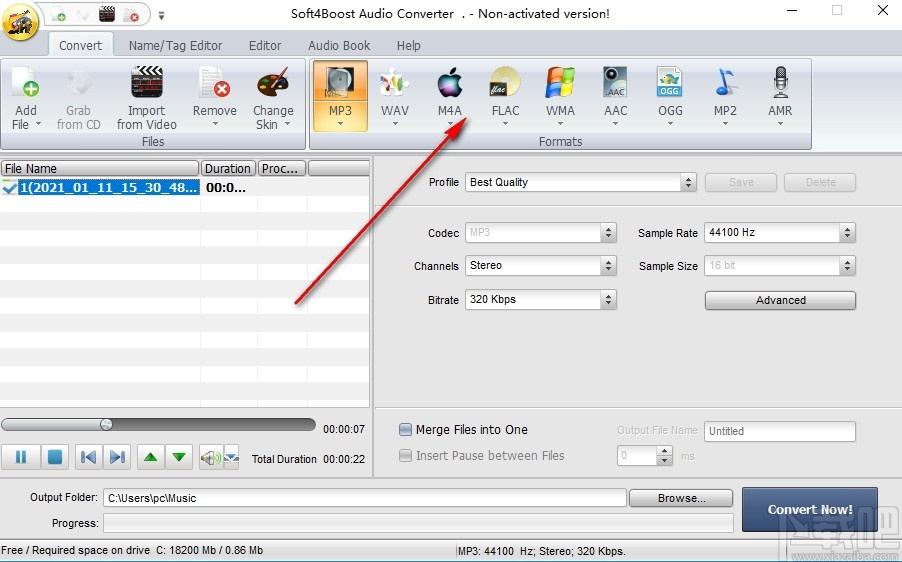Click quick-access remove icon in title bar
The height and width of the screenshot is (562, 902).
tap(131, 14)
